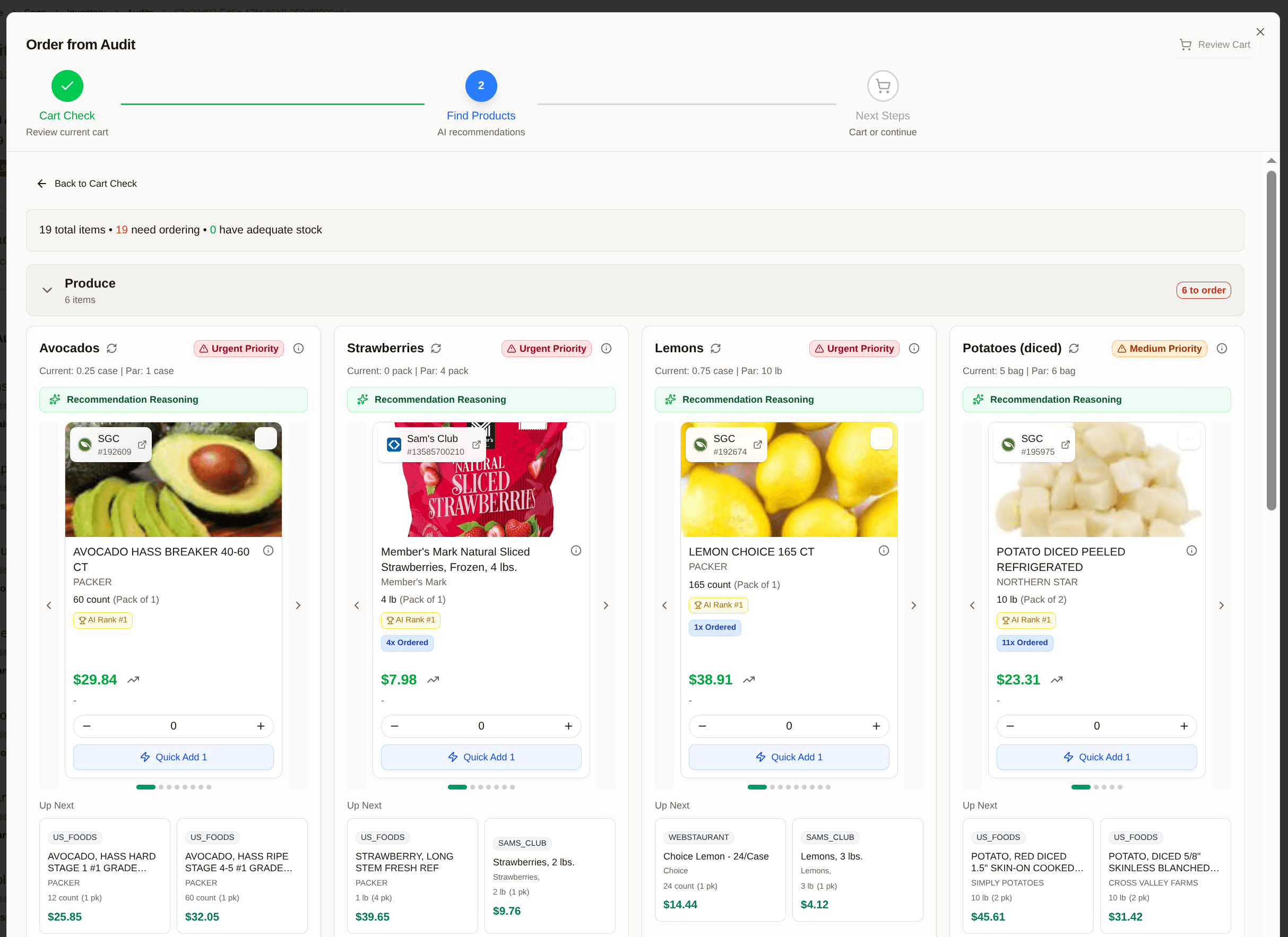Click Back to Cart Check

click(x=87, y=184)
